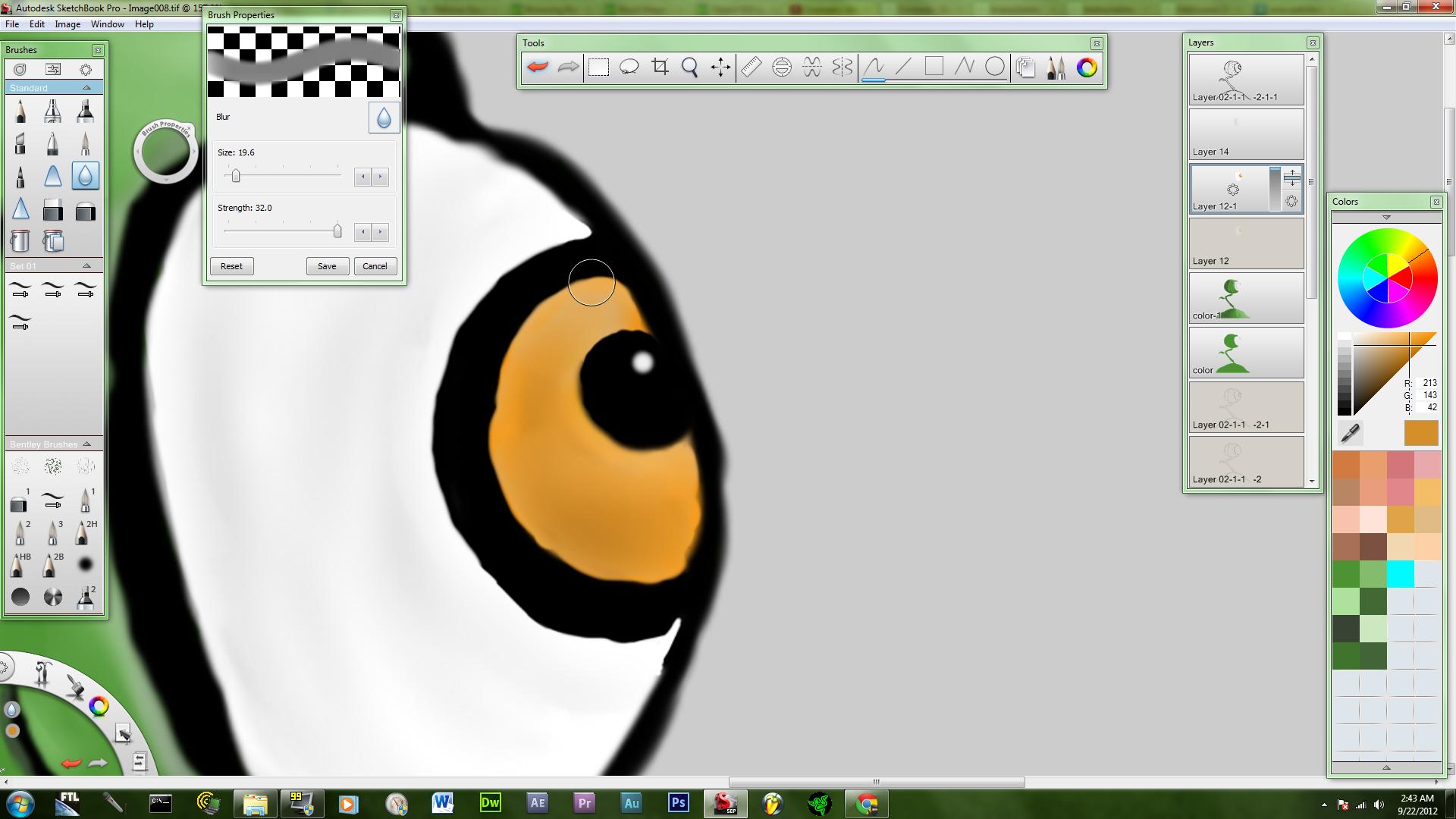The width and height of the screenshot is (1456, 819).
Task: Toggle the Ellipse guide tool
Action: [781, 67]
